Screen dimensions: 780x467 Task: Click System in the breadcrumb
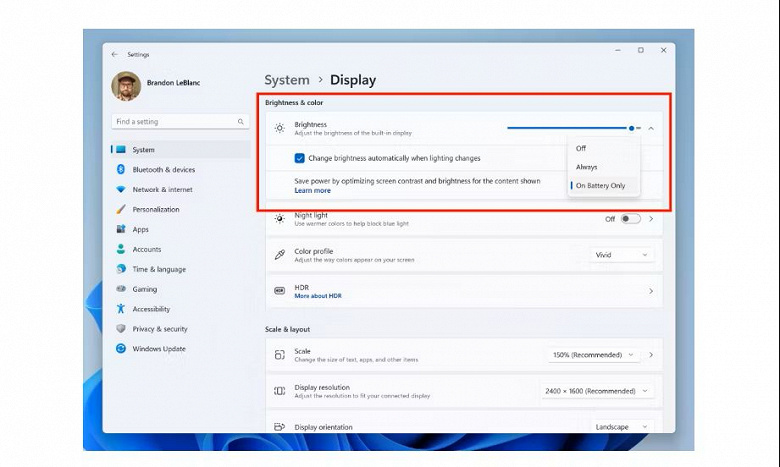click(287, 80)
